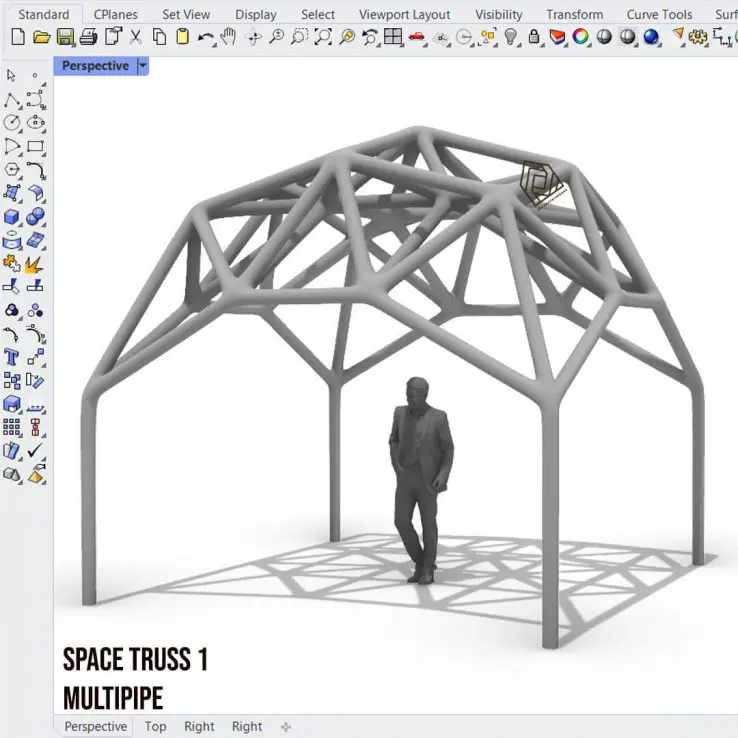Screen dimensions: 738x738
Task: Open the Perspective viewport dropdown arrow
Action: tap(142, 66)
